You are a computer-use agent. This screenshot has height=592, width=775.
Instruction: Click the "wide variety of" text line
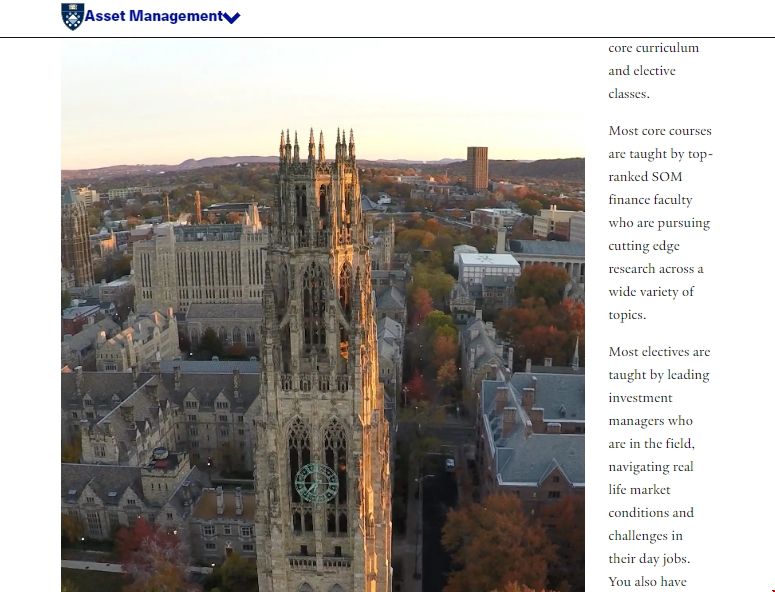[651, 292]
